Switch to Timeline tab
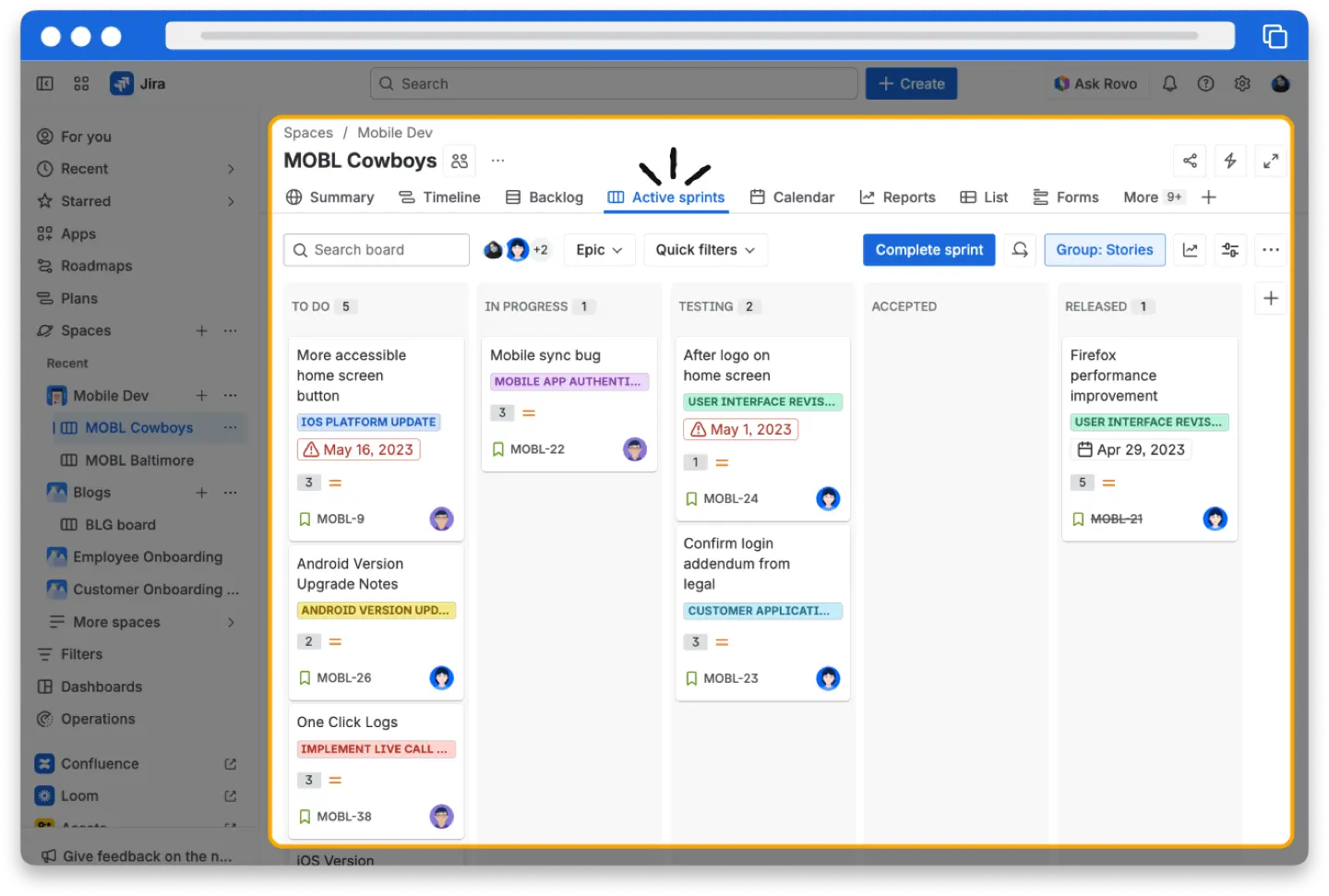1329x896 pixels. pyautogui.click(x=440, y=197)
